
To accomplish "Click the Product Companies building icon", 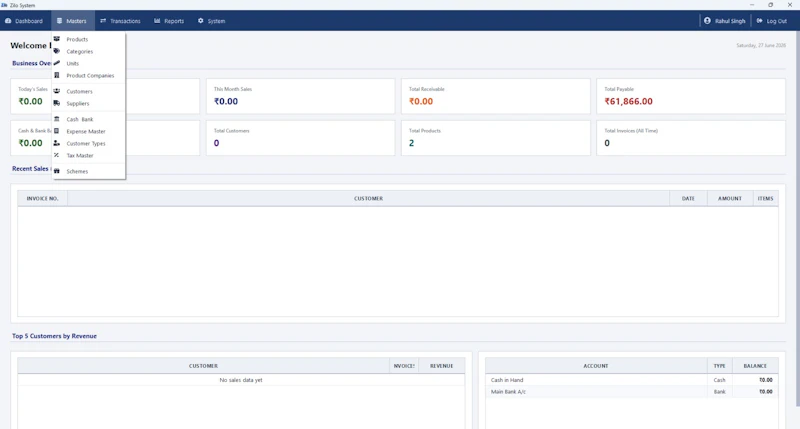I will point(57,75).
